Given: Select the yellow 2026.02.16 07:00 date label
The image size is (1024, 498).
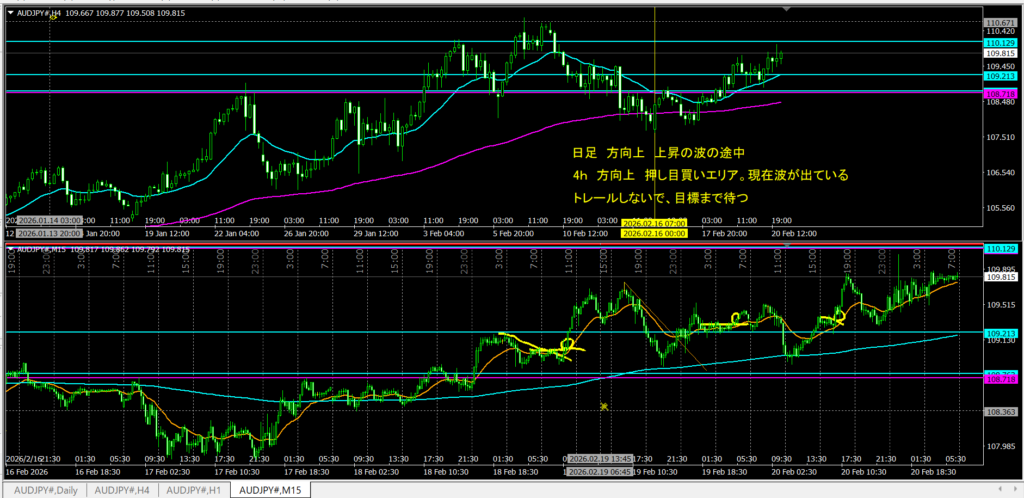Looking at the screenshot, I should 651,222.
